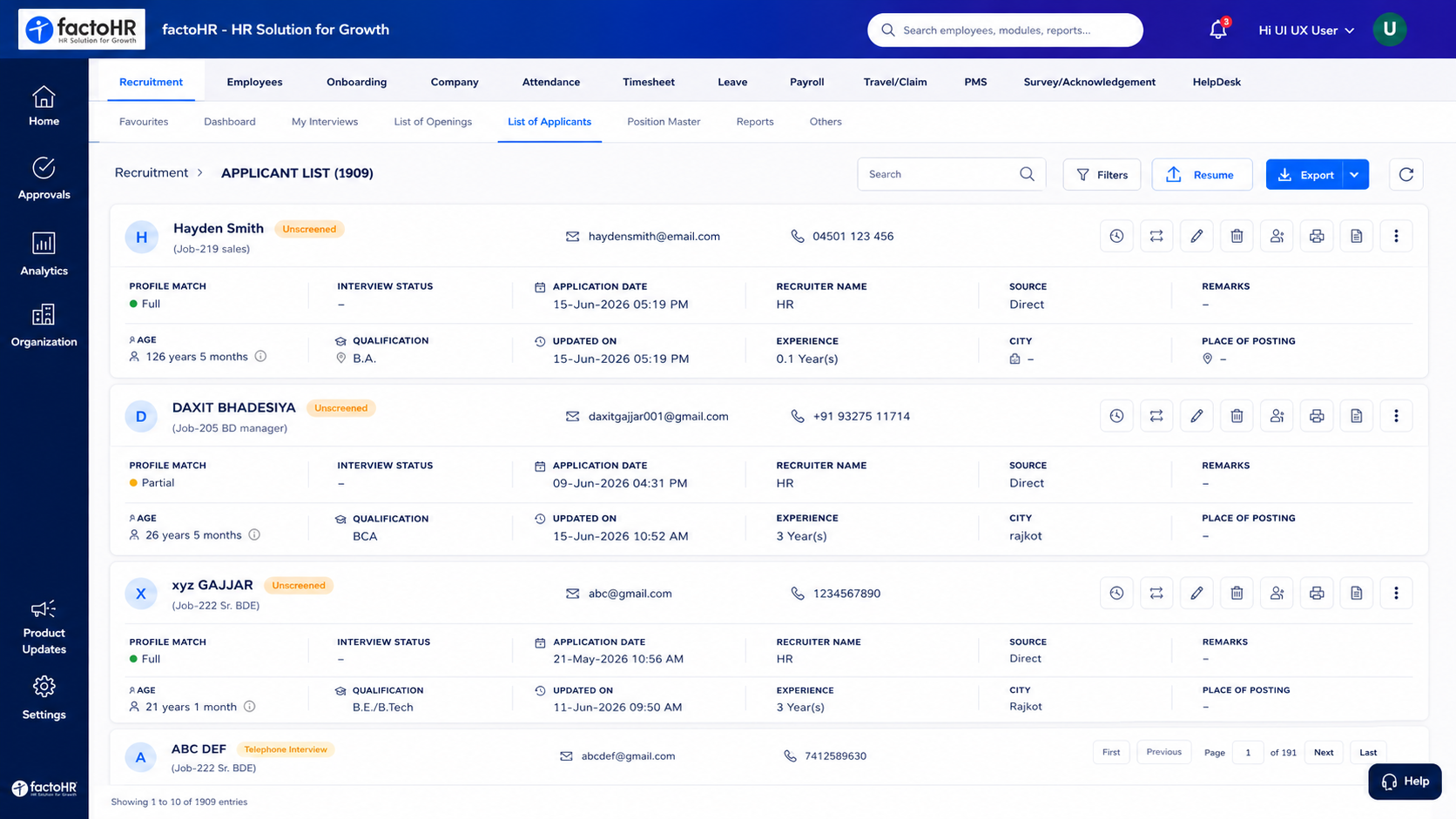Click the Export button

[x=1304, y=174]
